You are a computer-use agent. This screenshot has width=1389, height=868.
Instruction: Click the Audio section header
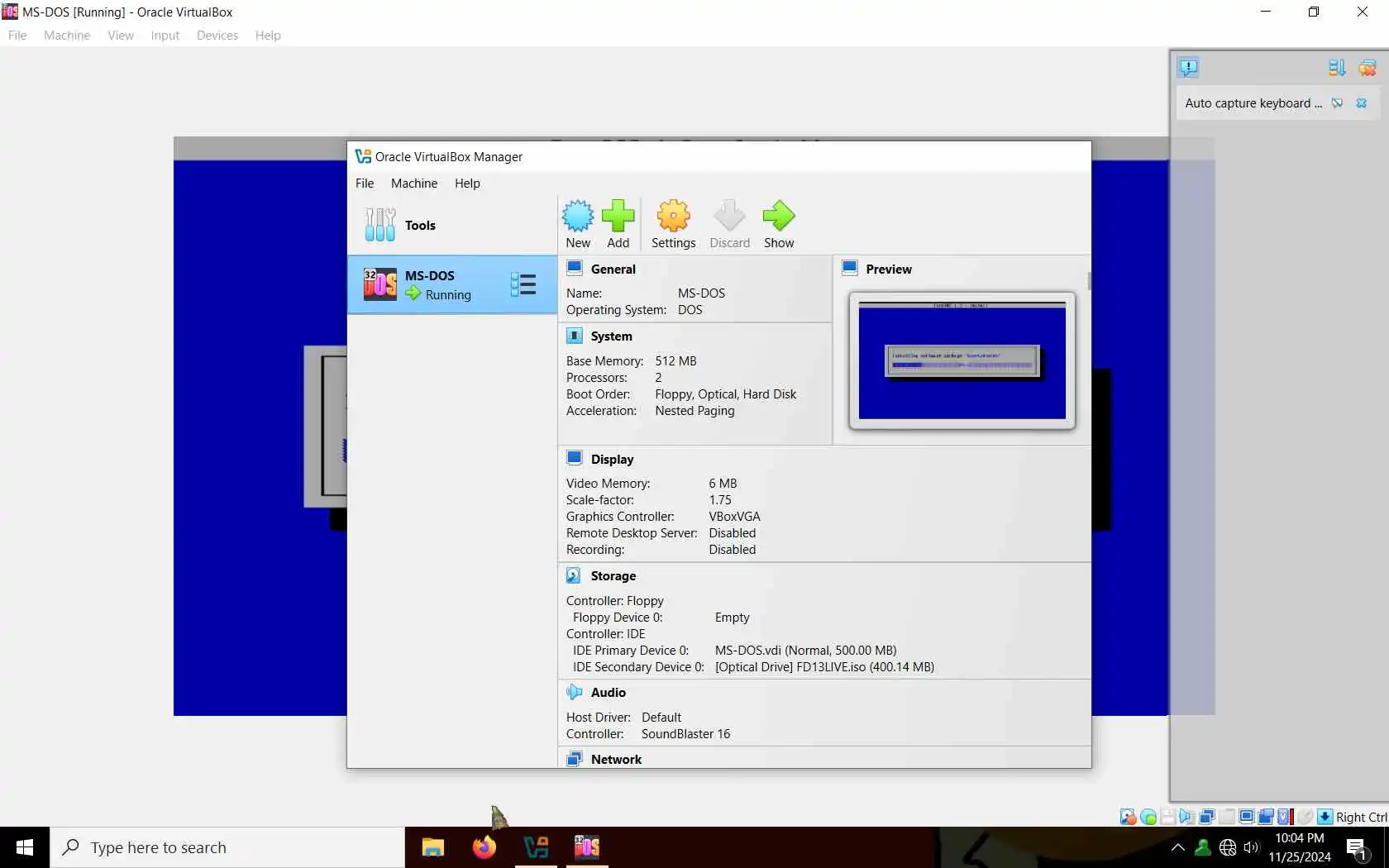pos(608,693)
